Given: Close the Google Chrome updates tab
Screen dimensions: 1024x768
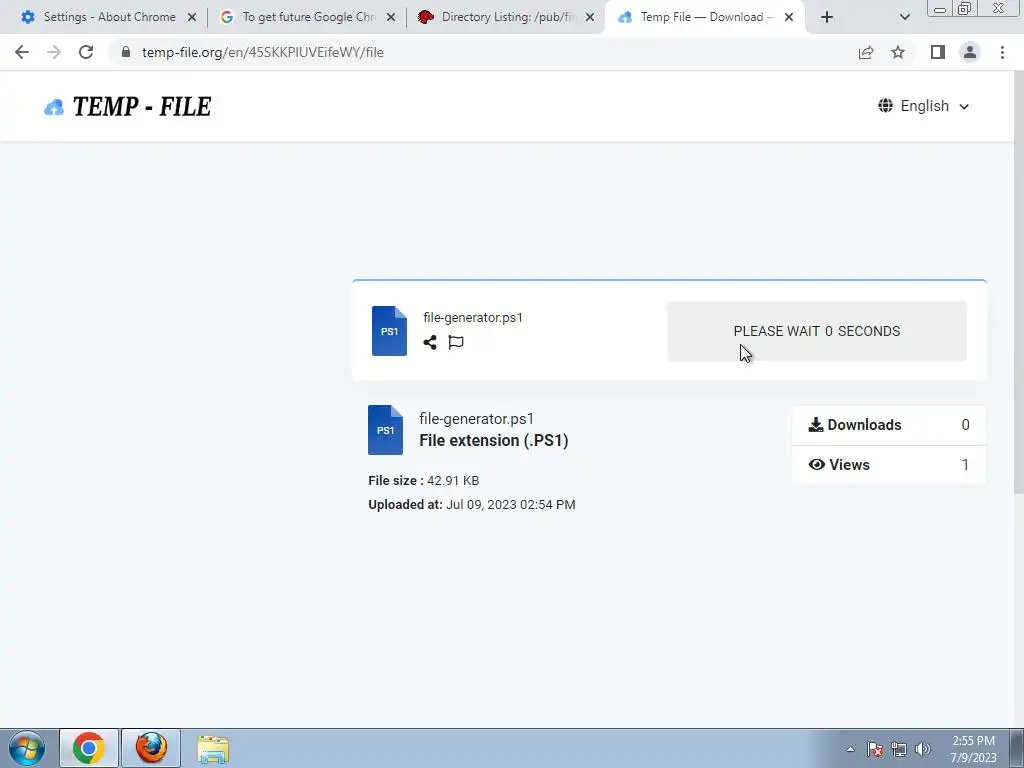Looking at the screenshot, I should tap(391, 17).
